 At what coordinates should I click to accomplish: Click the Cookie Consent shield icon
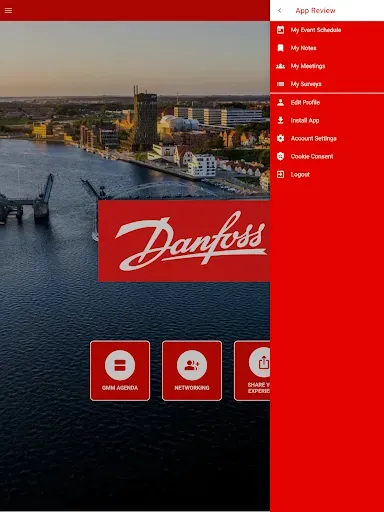280,156
